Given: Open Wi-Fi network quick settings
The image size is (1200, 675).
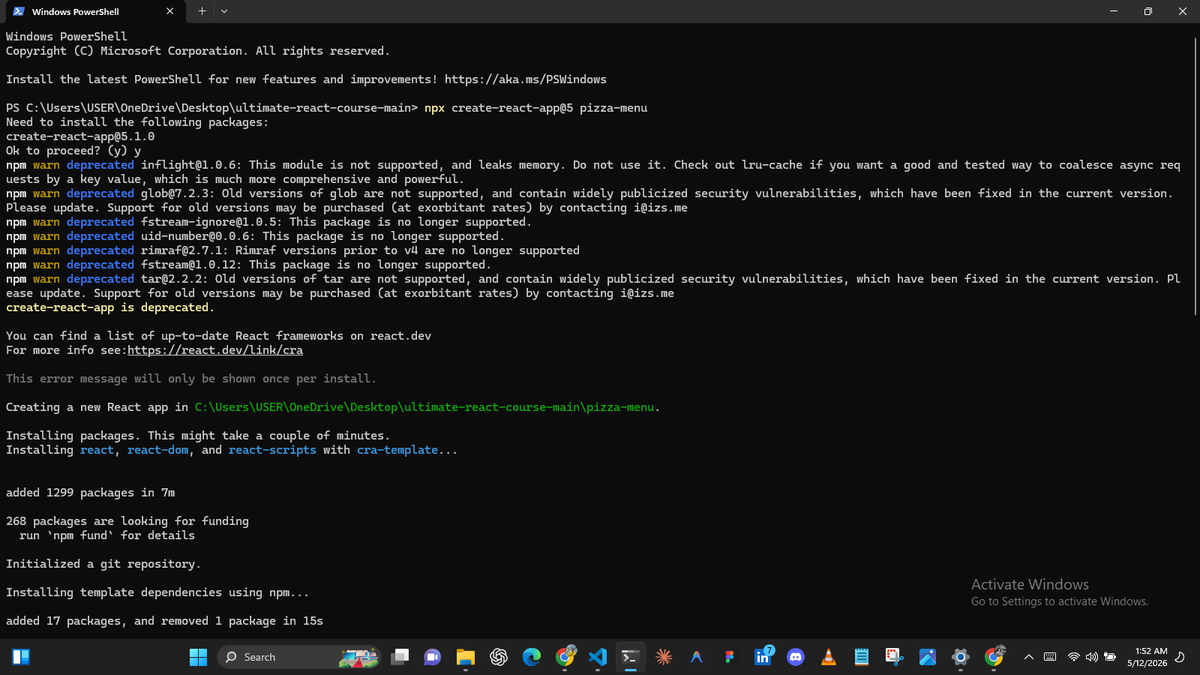Looking at the screenshot, I should point(1074,657).
